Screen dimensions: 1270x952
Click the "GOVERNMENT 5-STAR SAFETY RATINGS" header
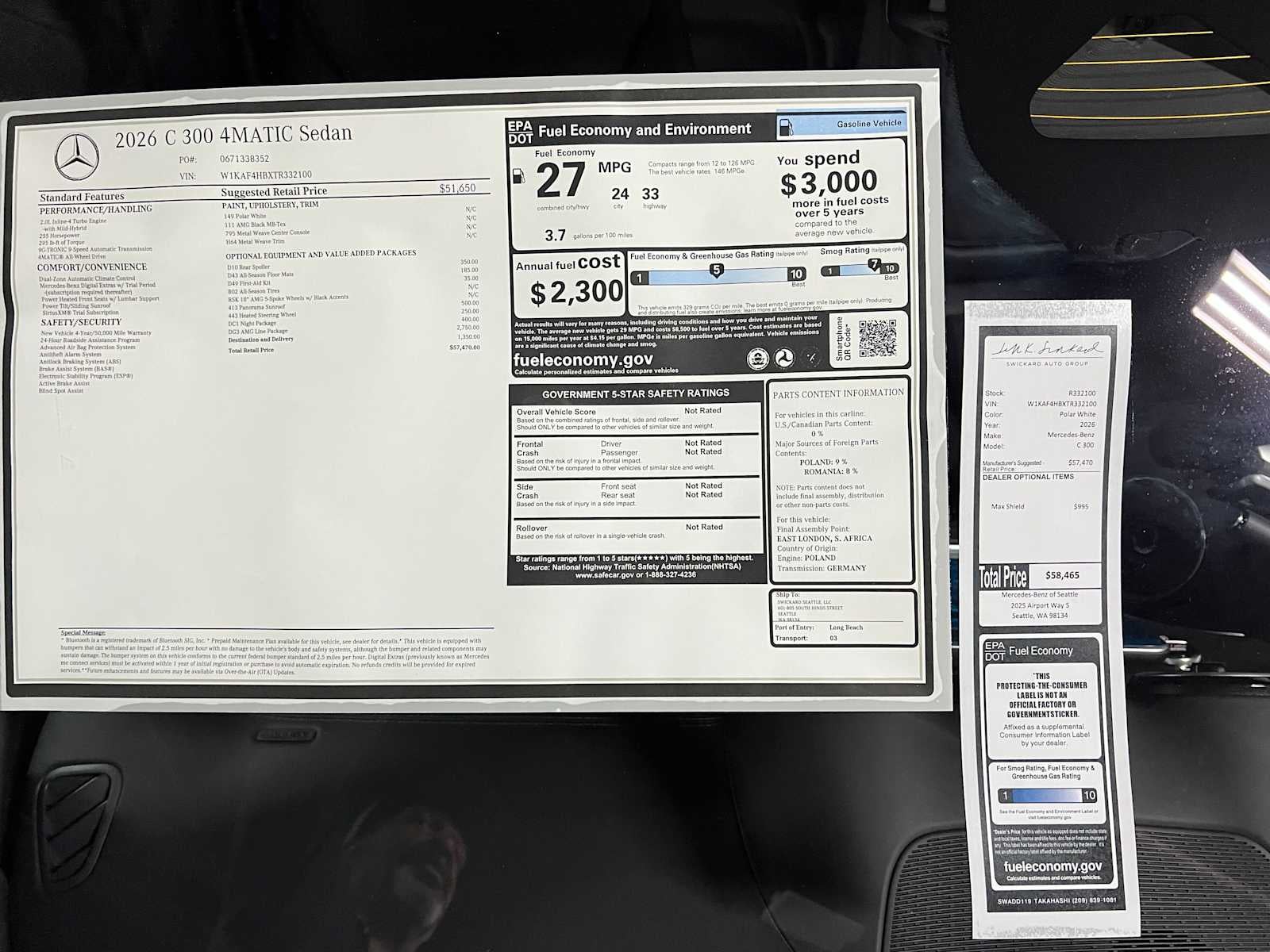[636, 393]
